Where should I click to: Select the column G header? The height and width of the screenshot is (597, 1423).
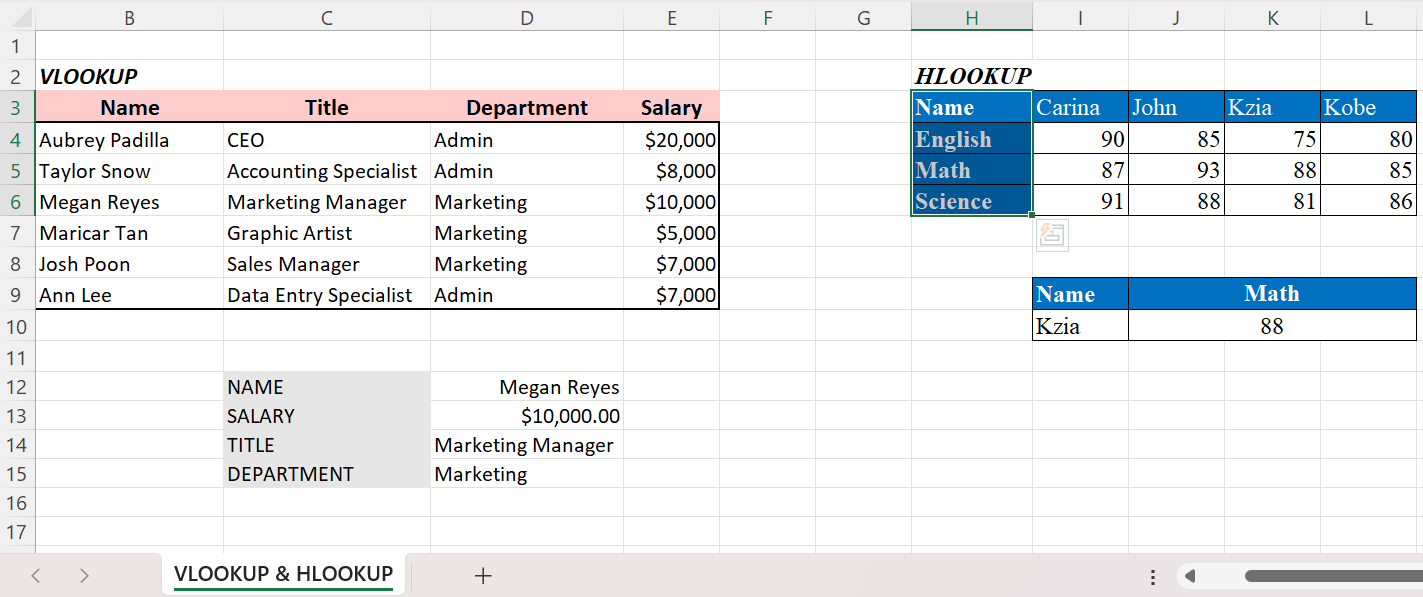(x=863, y=17)
